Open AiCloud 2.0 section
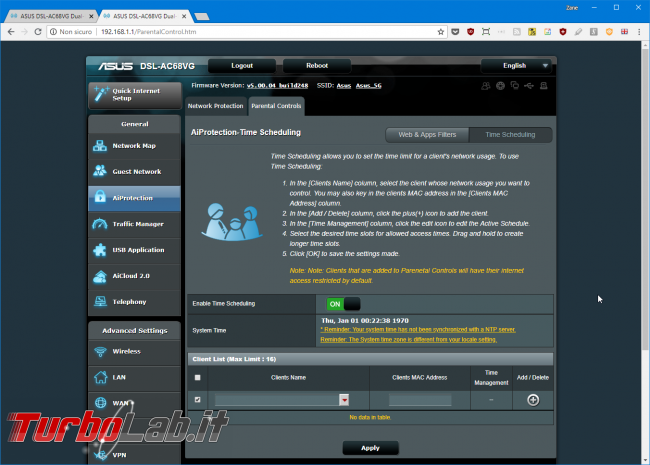 (135, 276)
